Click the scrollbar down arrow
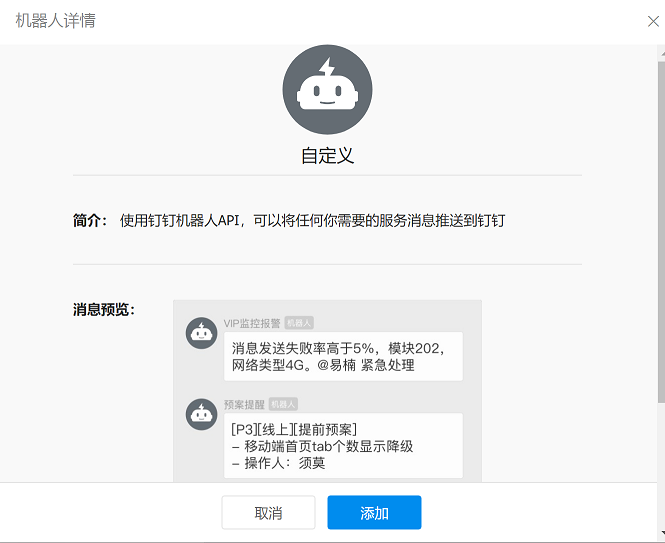Image resolution: width=665 pixels, height=543 pixels. click(662, 533)
